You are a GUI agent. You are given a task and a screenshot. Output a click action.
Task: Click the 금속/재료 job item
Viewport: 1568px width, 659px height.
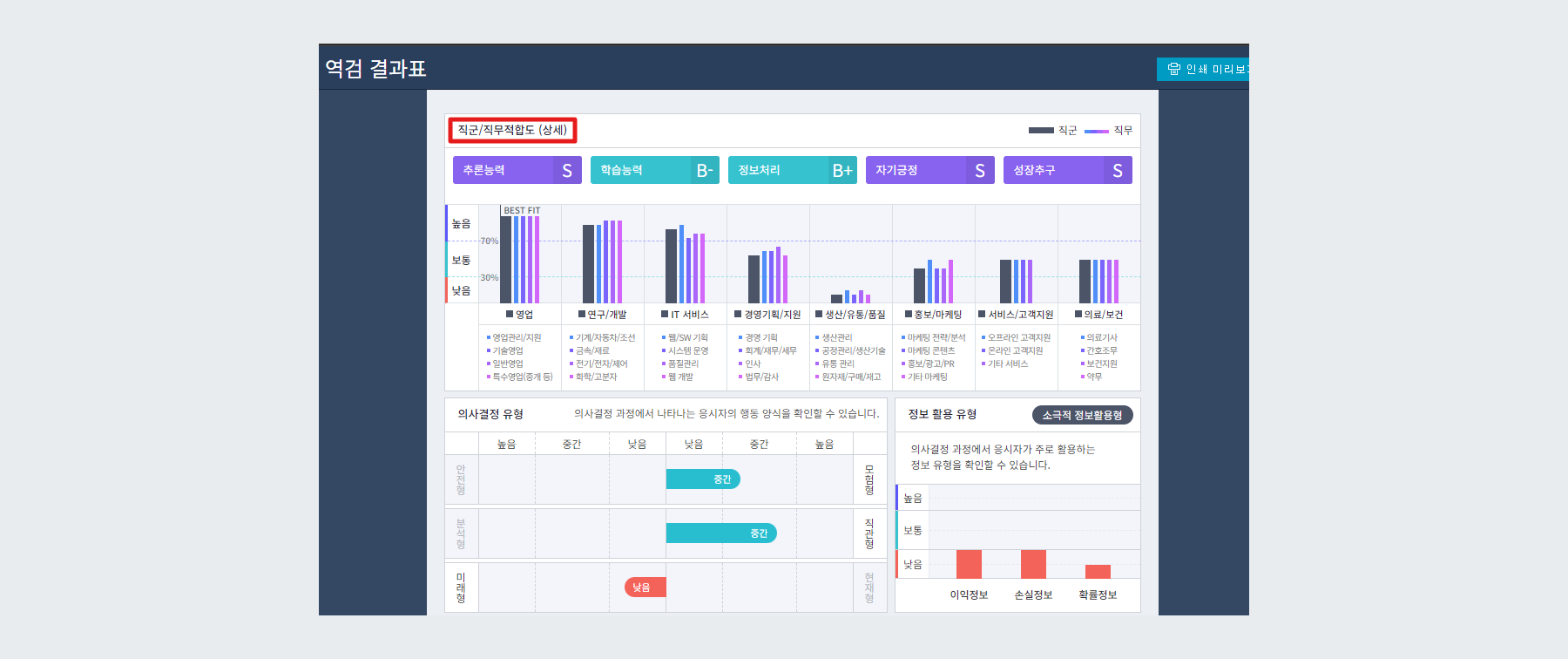[590, 350]
